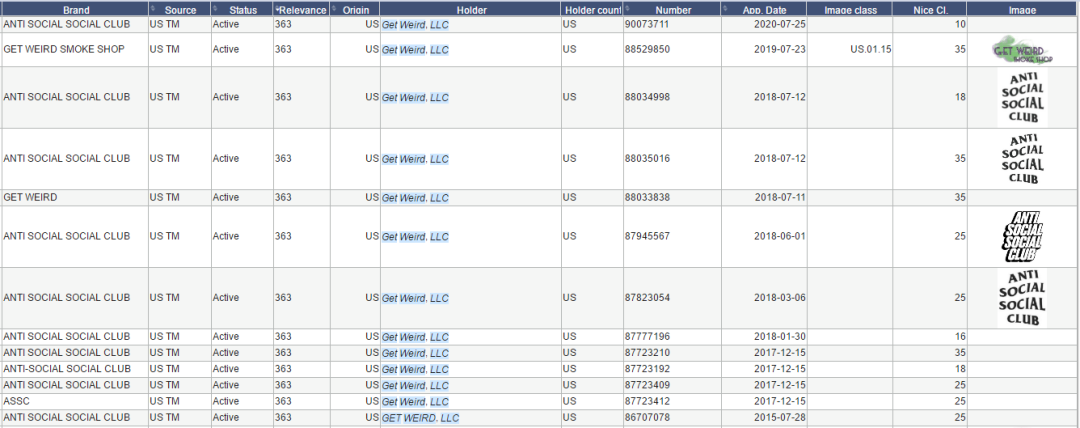Click the Image class column header
The width and height of the screenshot is (1080, 428).
(850, 9)
